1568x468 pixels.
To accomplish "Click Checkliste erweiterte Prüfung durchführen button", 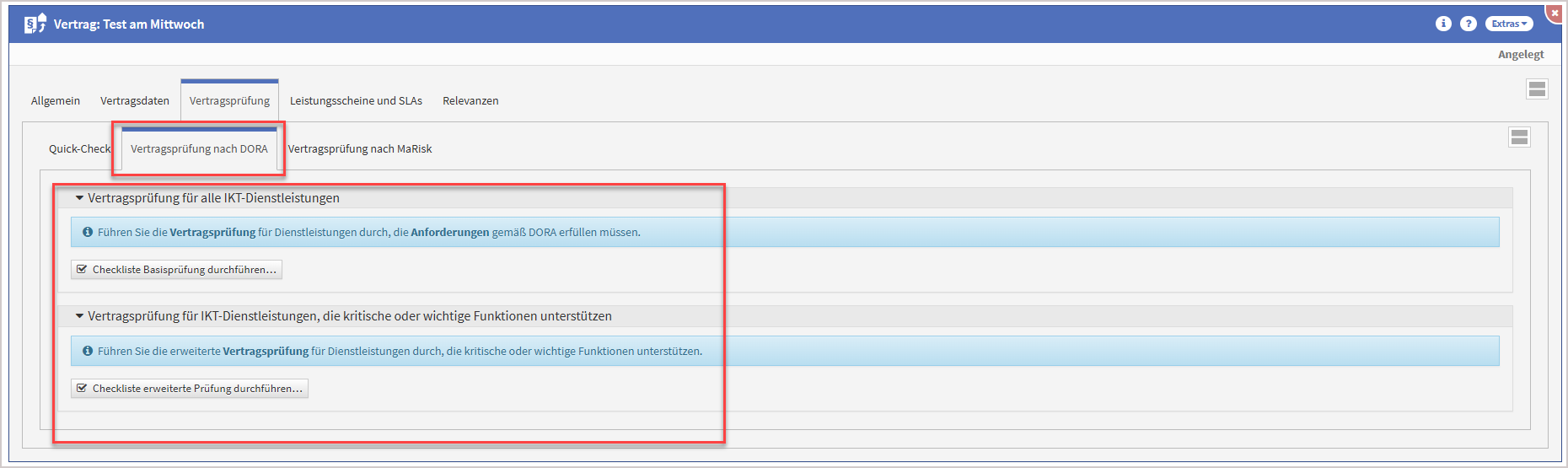I will pyautogui.click(x=190, y=389).
